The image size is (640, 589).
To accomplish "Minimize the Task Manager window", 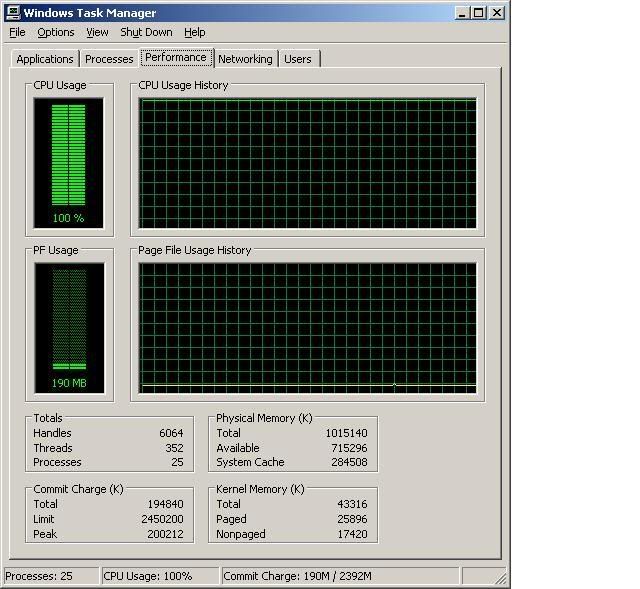I will pos(462,13).
